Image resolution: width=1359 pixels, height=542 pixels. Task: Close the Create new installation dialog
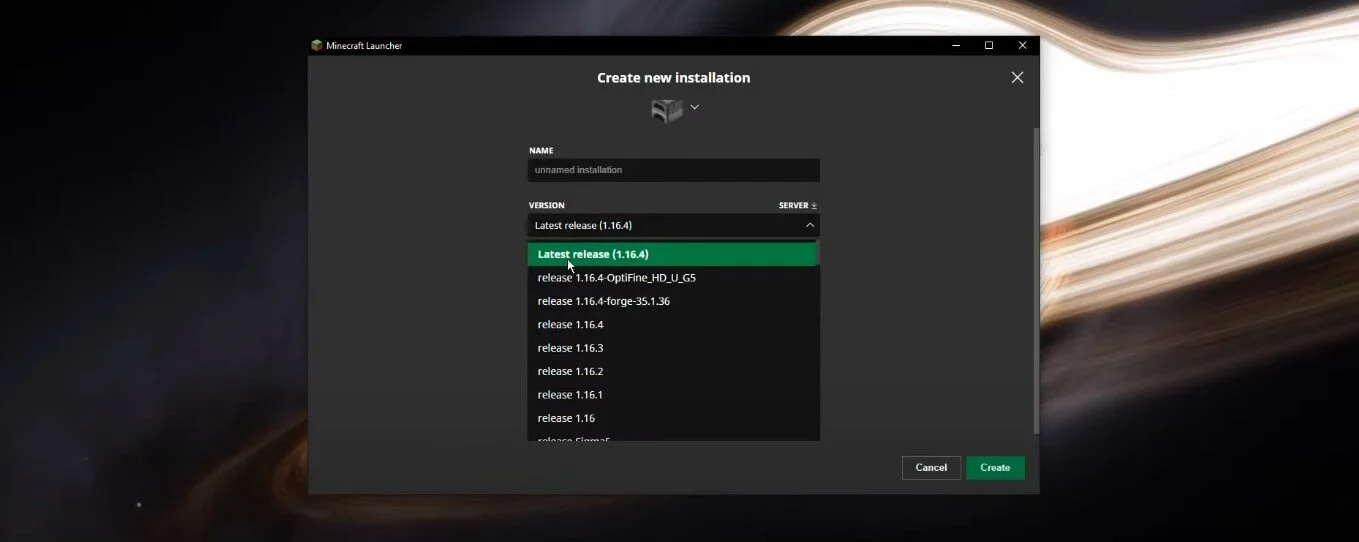click(1017, 78)
